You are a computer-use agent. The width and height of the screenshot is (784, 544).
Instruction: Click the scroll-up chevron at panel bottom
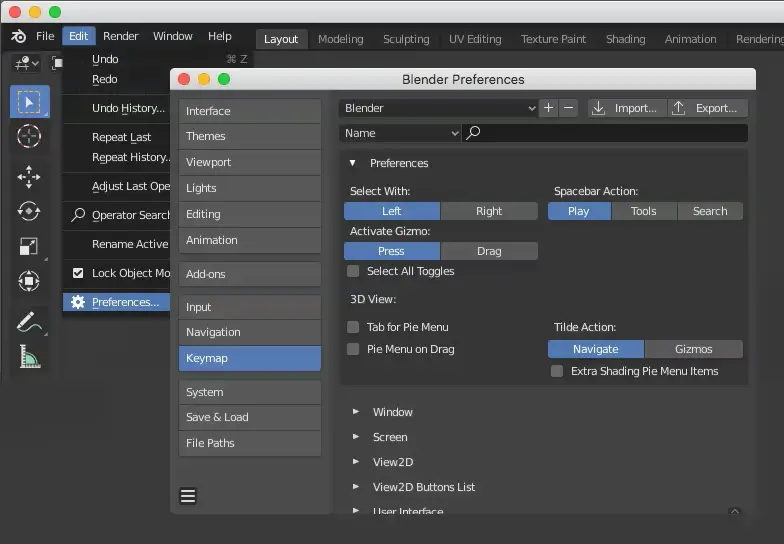coord(734,511)
